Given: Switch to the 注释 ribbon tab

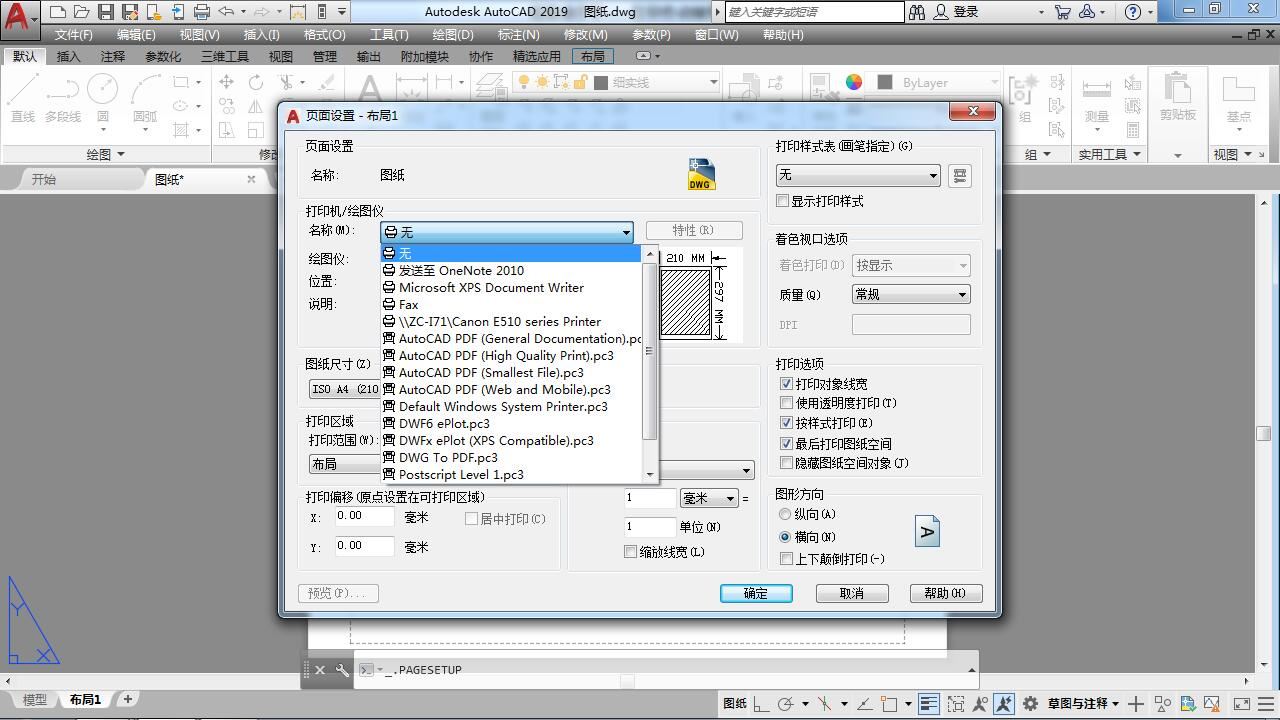Looking at the screenshot, I should coord(113,56).
